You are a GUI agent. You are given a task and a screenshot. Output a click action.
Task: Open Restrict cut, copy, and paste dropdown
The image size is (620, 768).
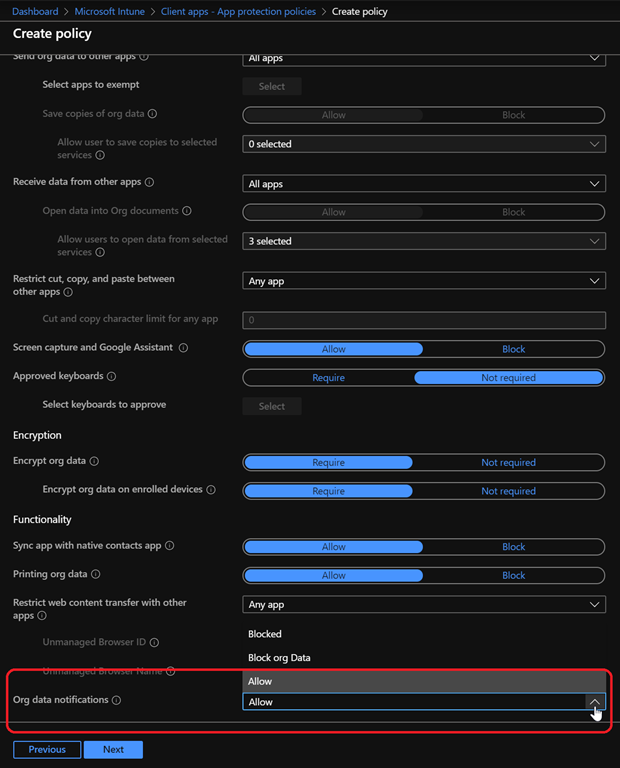(425, 281)
